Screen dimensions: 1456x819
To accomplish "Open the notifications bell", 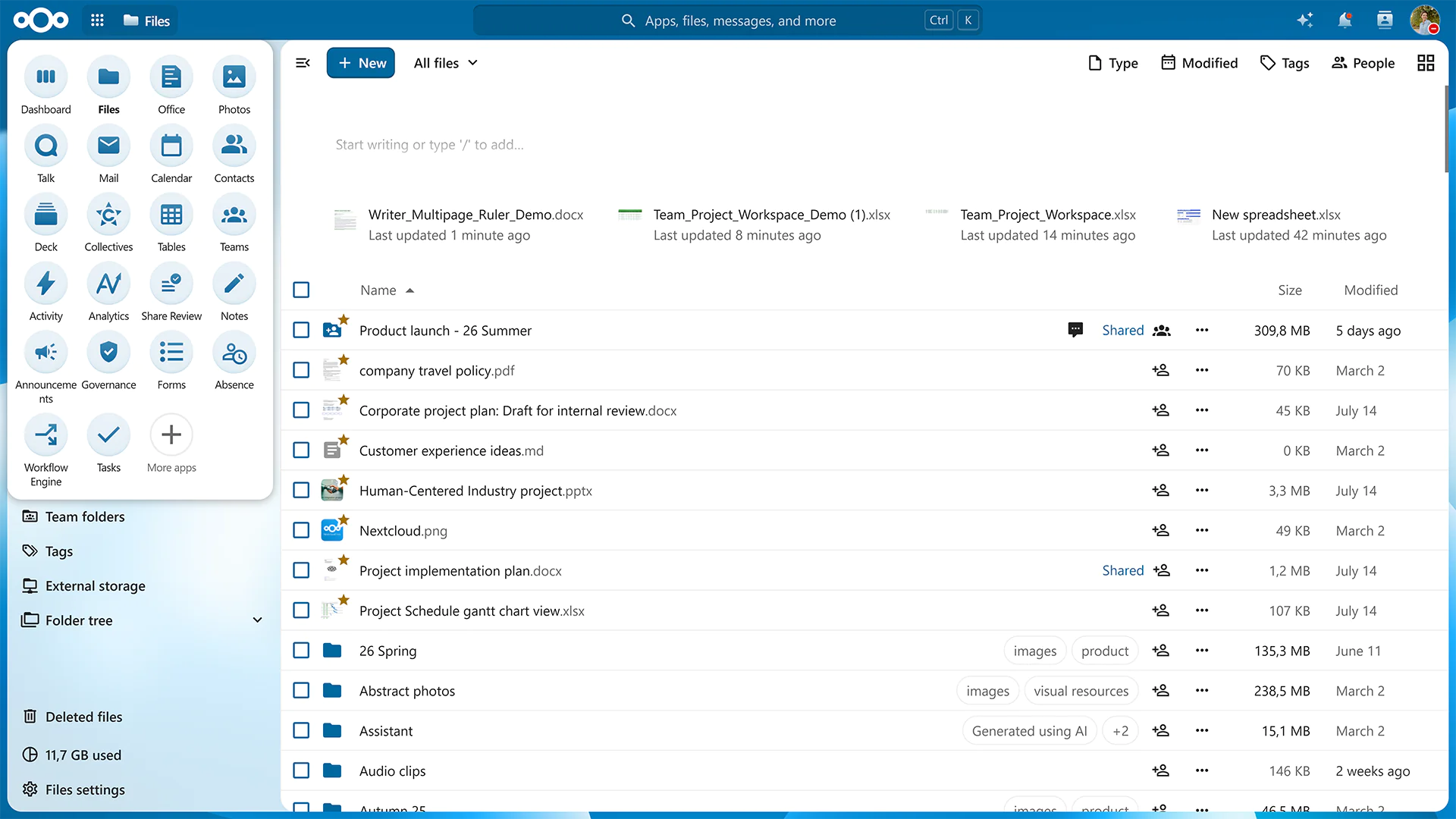I will point(1345,20).
